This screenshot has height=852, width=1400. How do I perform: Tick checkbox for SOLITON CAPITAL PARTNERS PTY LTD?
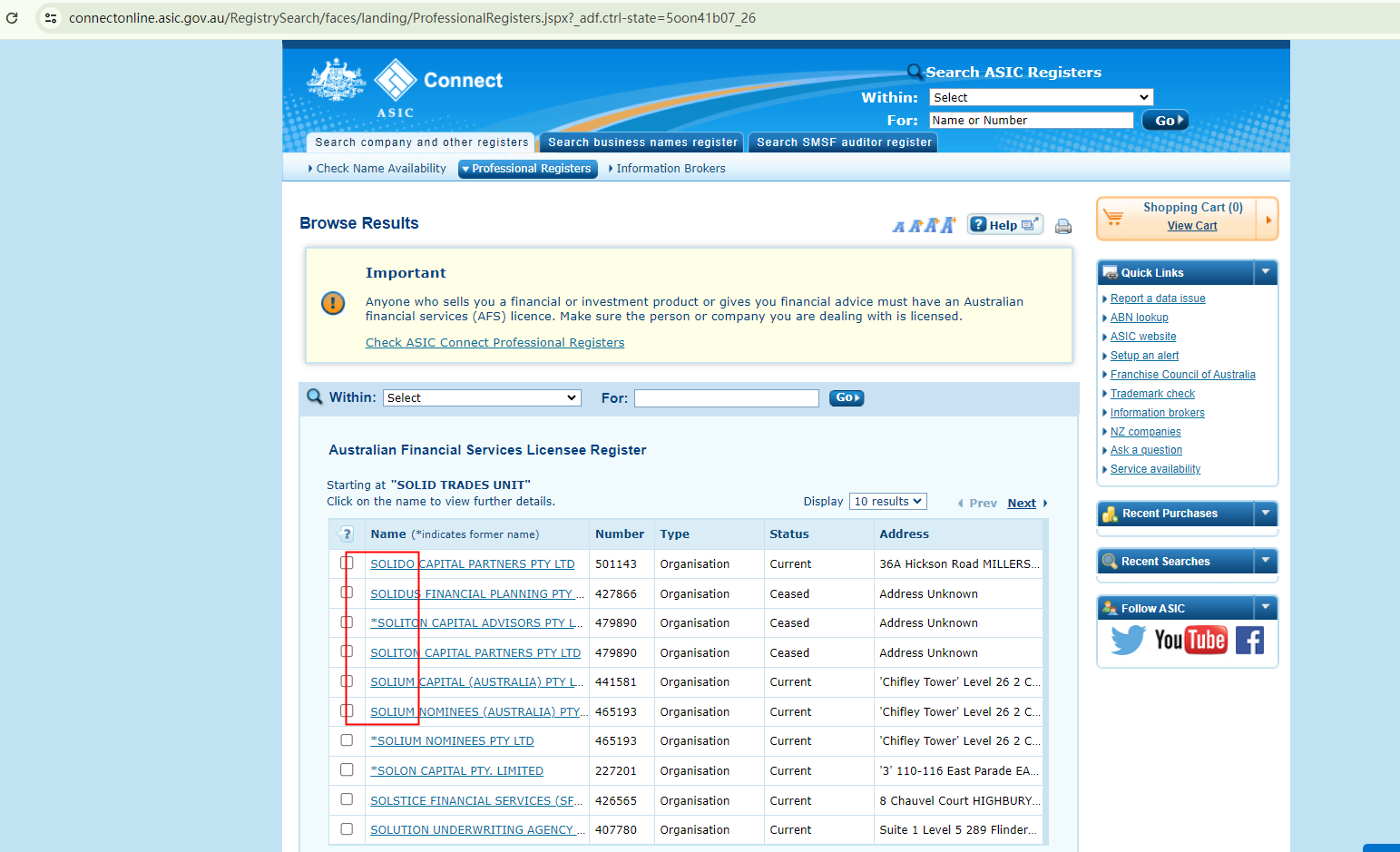(347, 651)
